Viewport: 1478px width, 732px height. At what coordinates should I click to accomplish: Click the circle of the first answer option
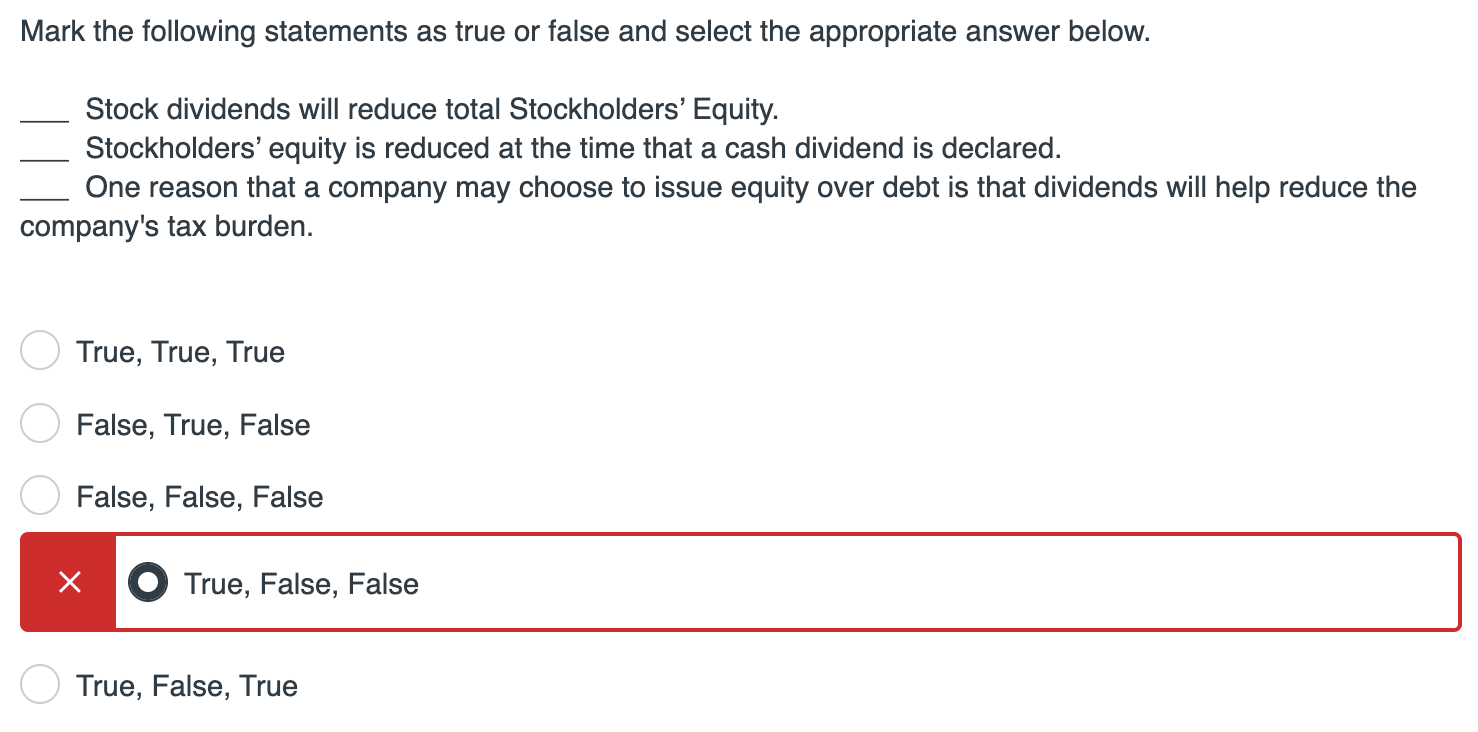[39, 351]
